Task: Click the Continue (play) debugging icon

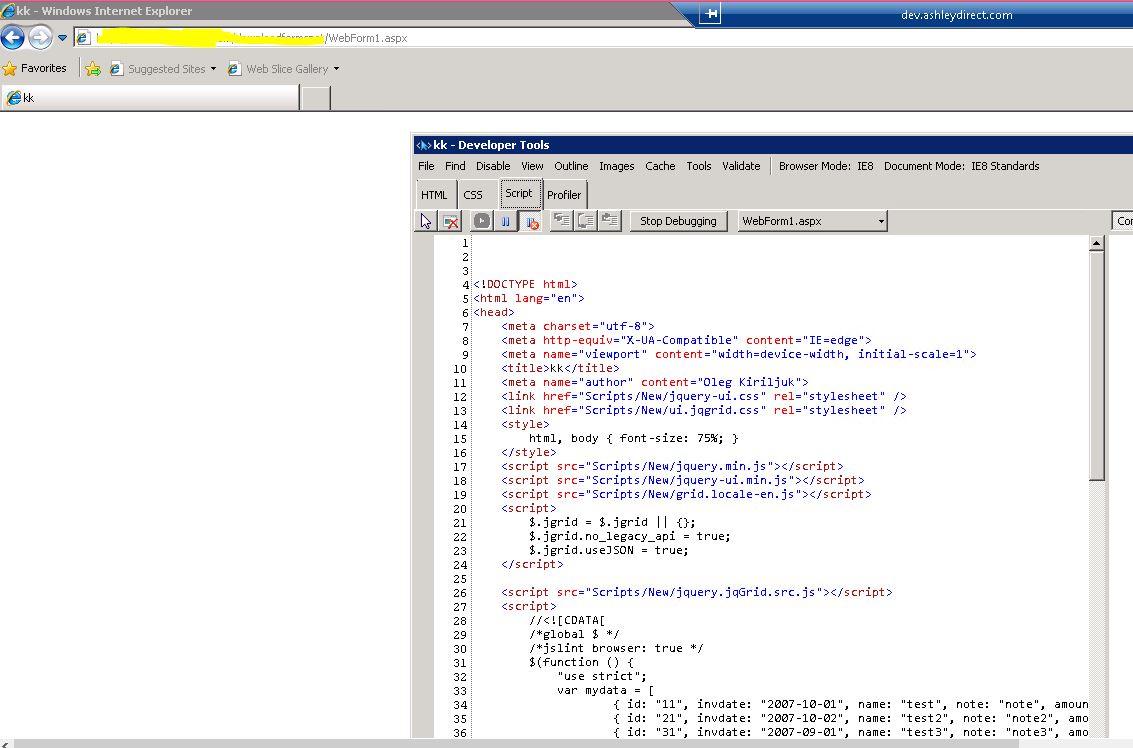Action: (481, 221)
